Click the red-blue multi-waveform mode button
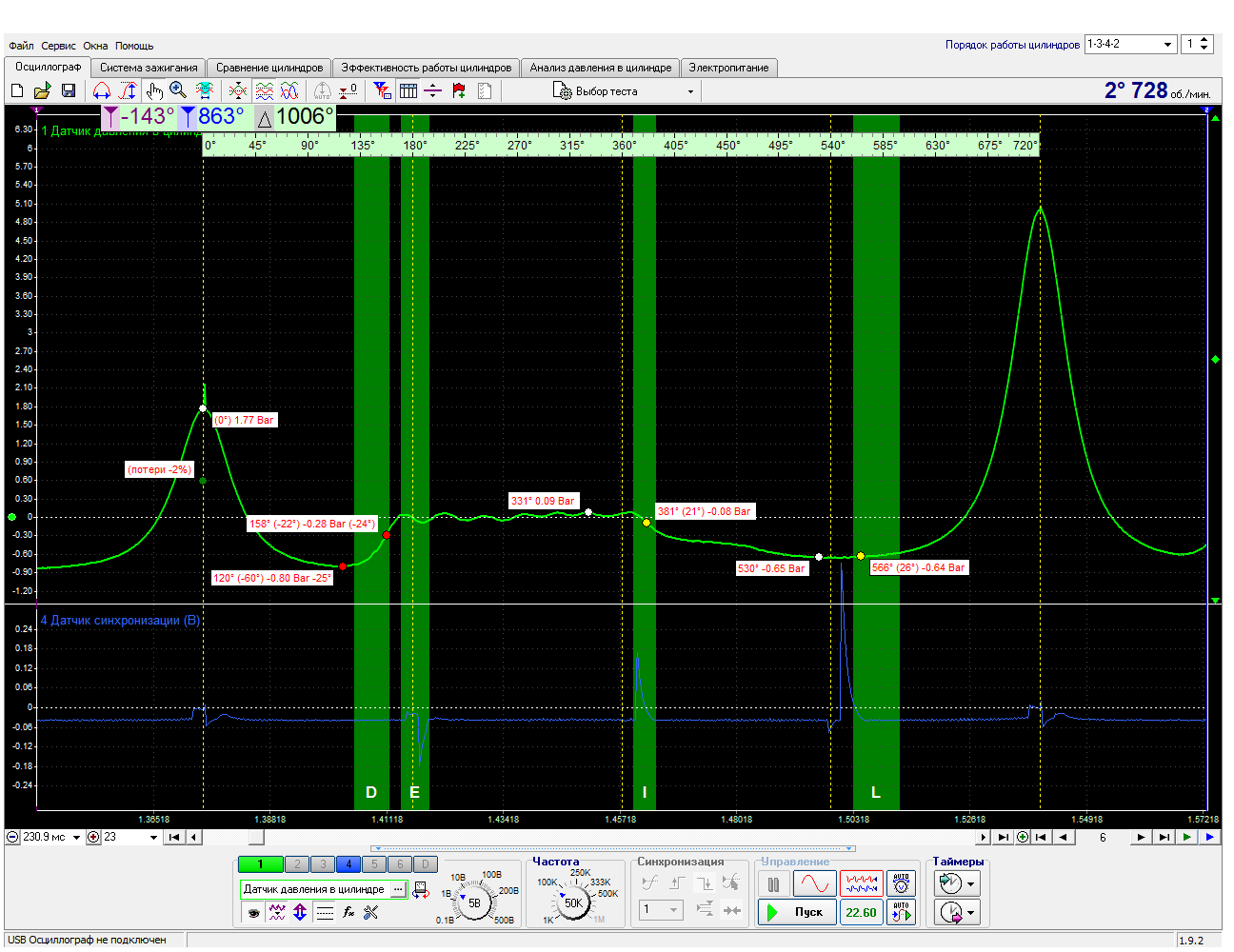 coord(862,883)
